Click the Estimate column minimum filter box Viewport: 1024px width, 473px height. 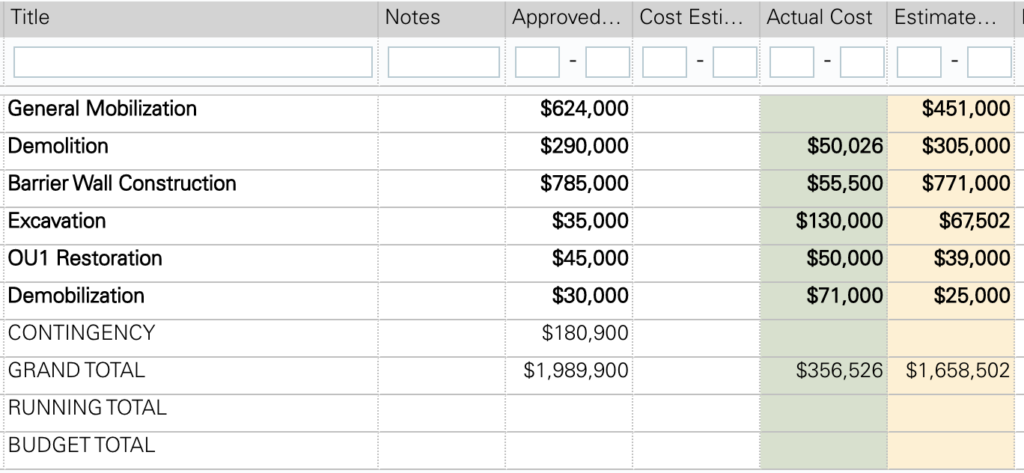(x=920, y=63)
